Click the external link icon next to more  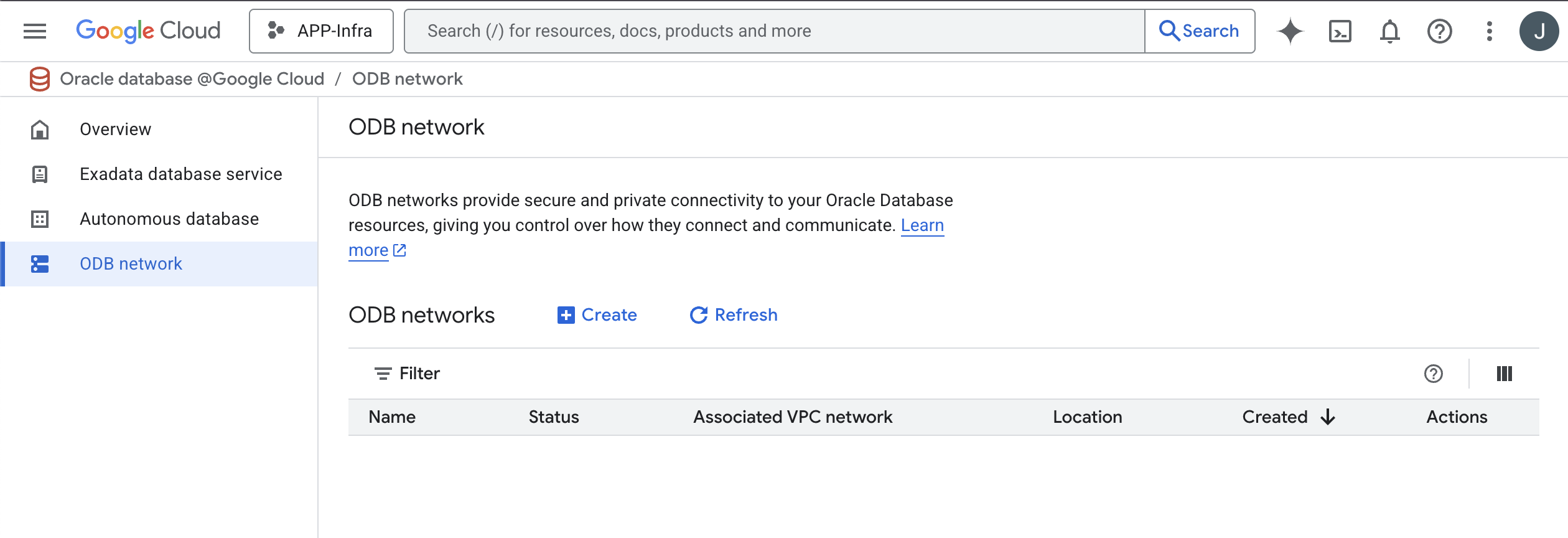[399, 250]
